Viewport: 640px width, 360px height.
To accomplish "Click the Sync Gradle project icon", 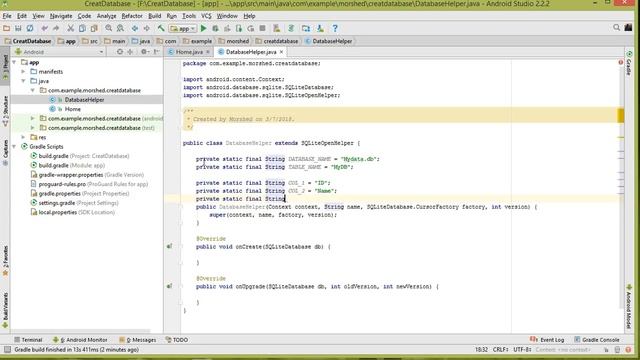I will click(291, 29).
